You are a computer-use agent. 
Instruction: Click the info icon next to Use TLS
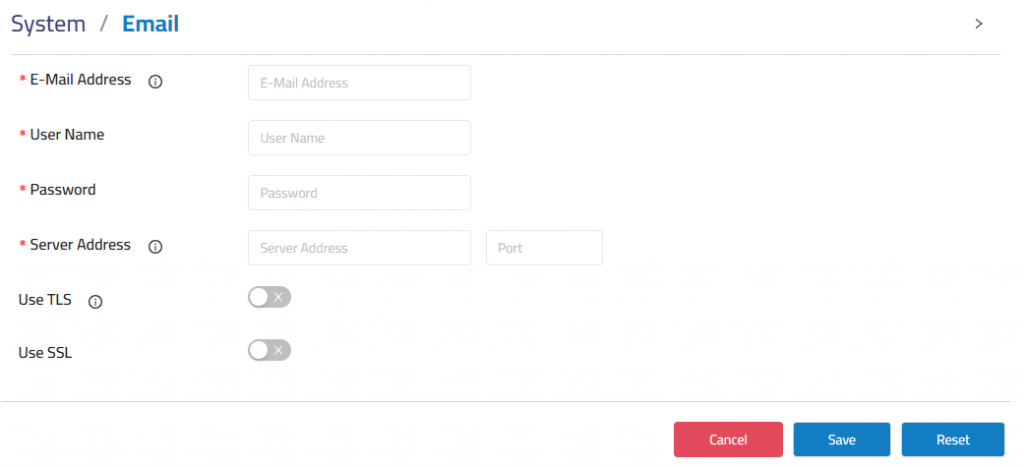coord(95,302)
